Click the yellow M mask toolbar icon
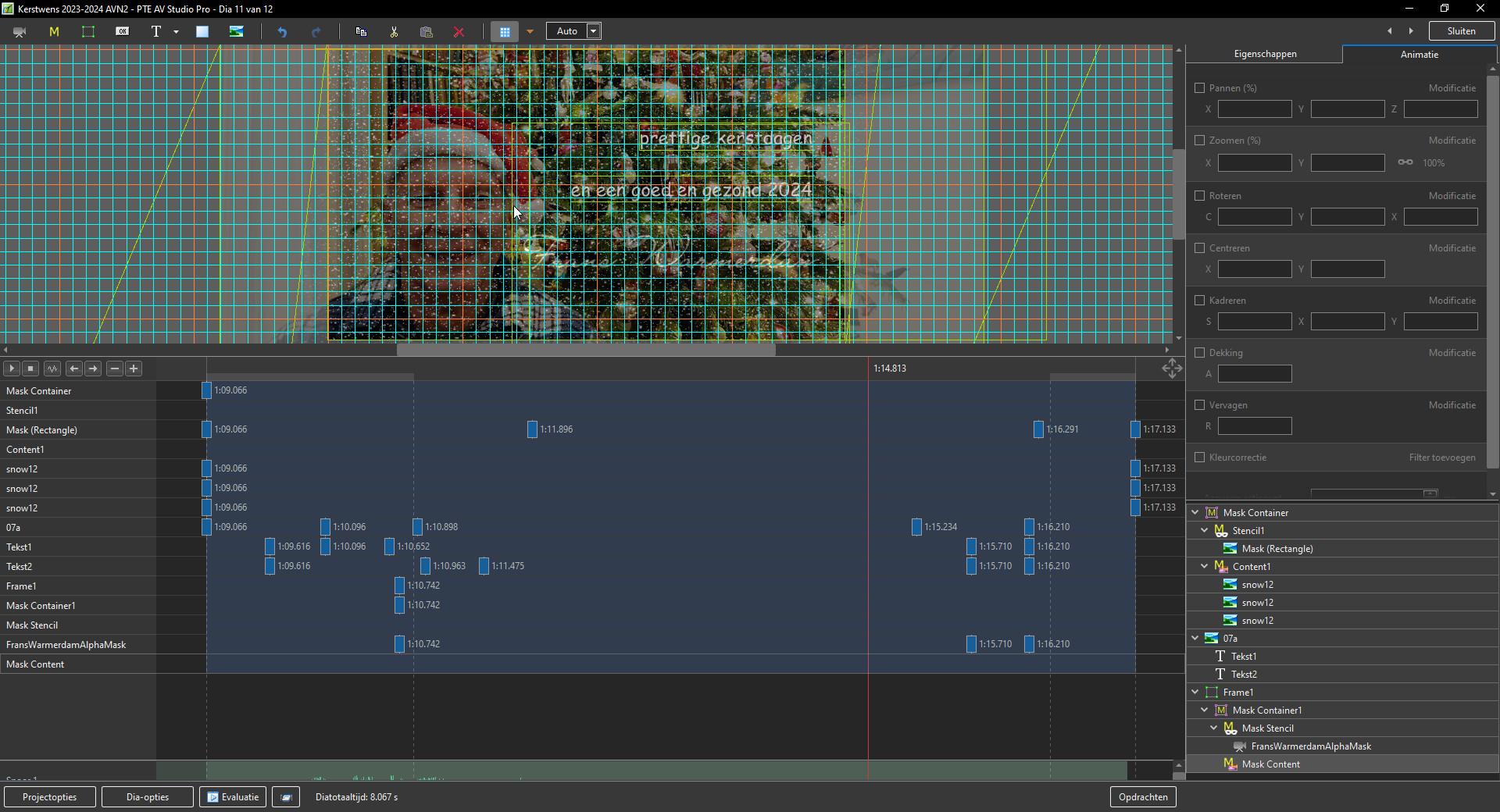 [x=54, y=32]
